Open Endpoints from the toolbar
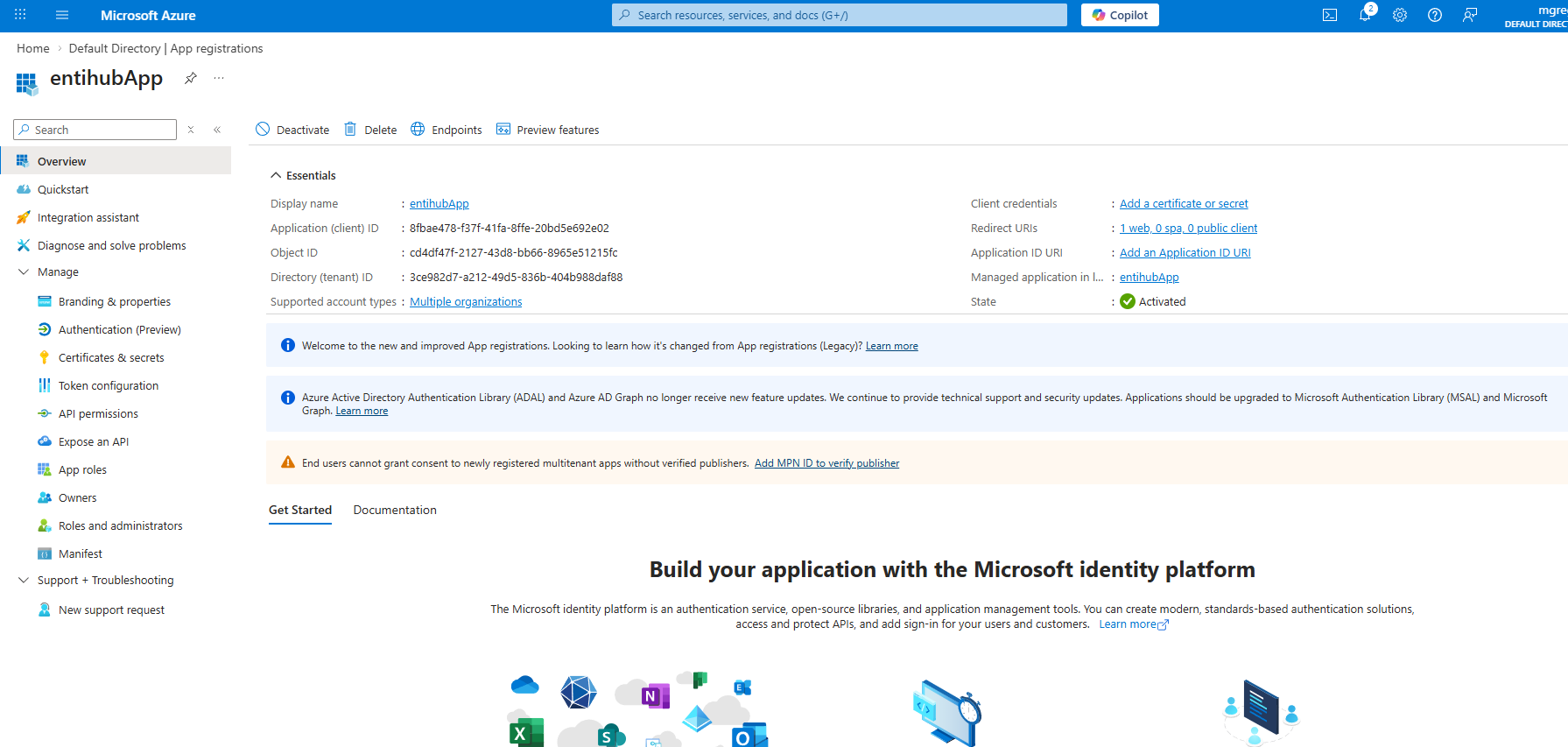1568x747 pixels. [446, 130]
